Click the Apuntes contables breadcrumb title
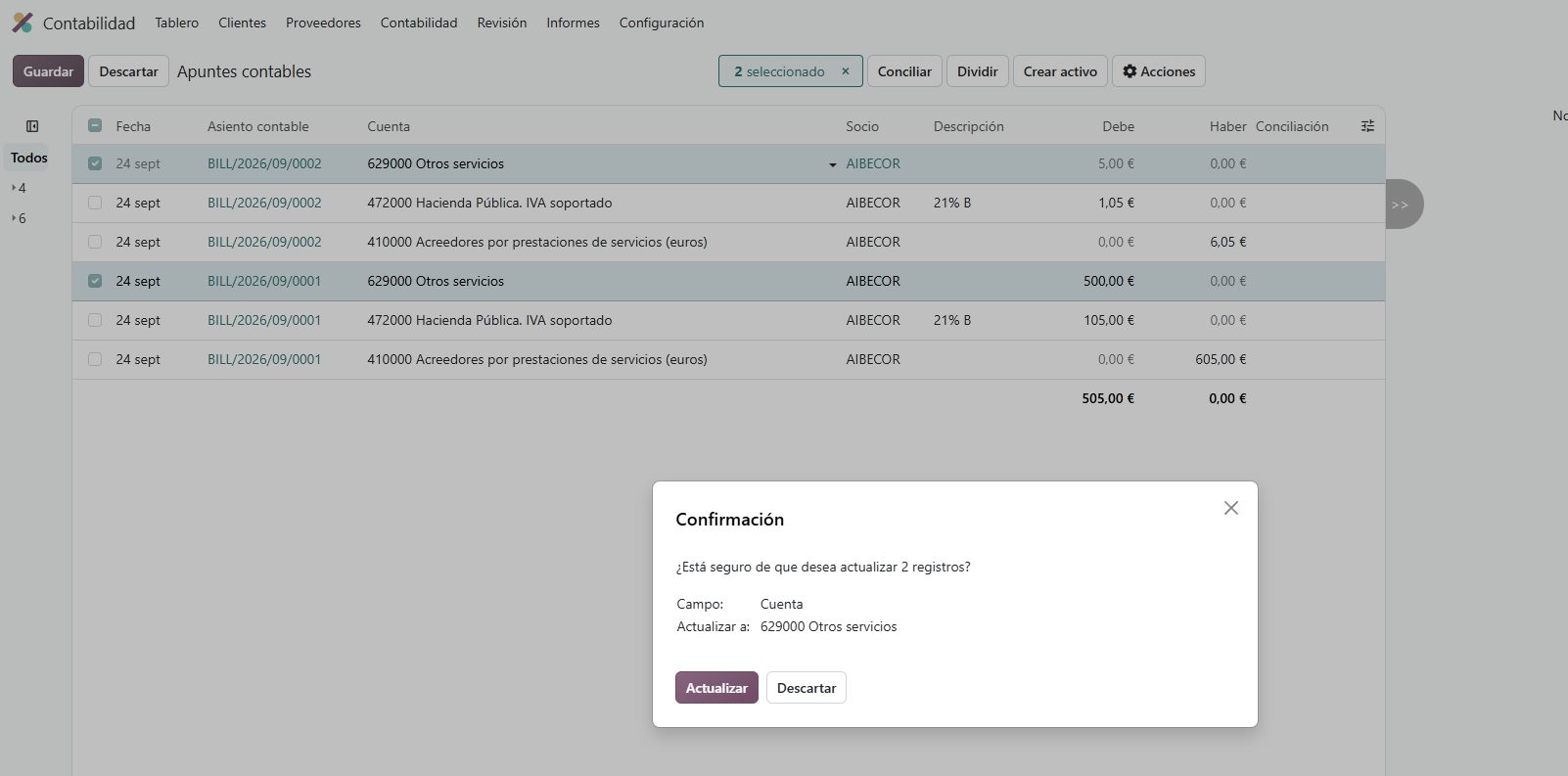Screen dimensions: 1568x776 tap(244, 71)
